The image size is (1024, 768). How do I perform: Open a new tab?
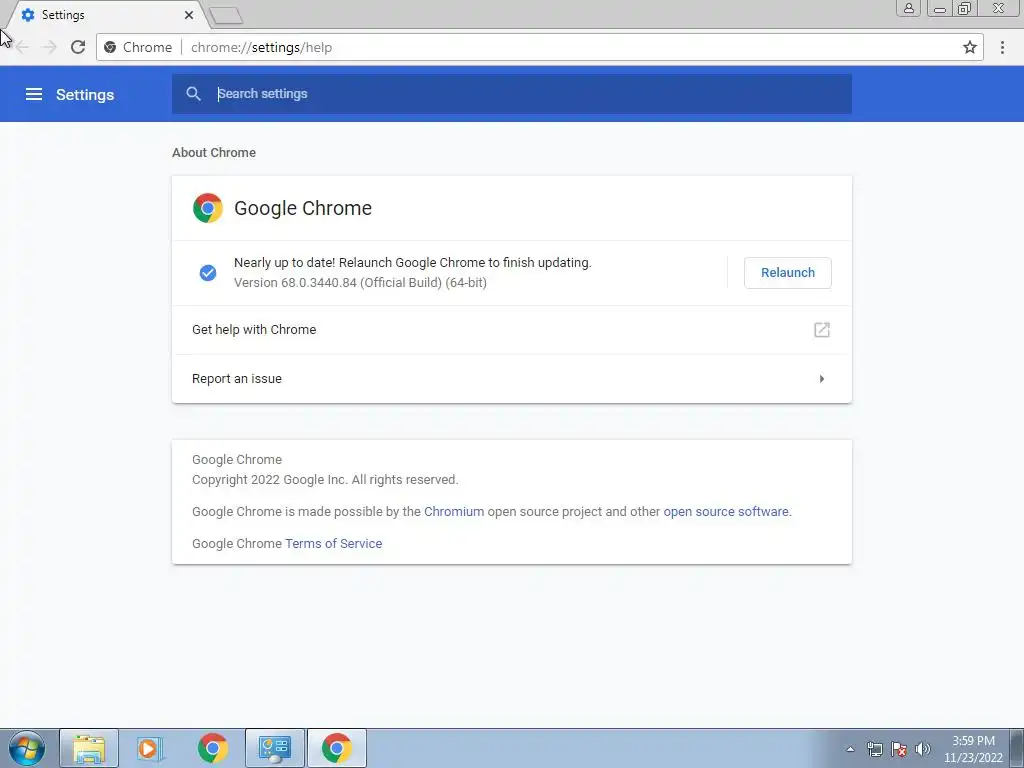tap(227, 16)
